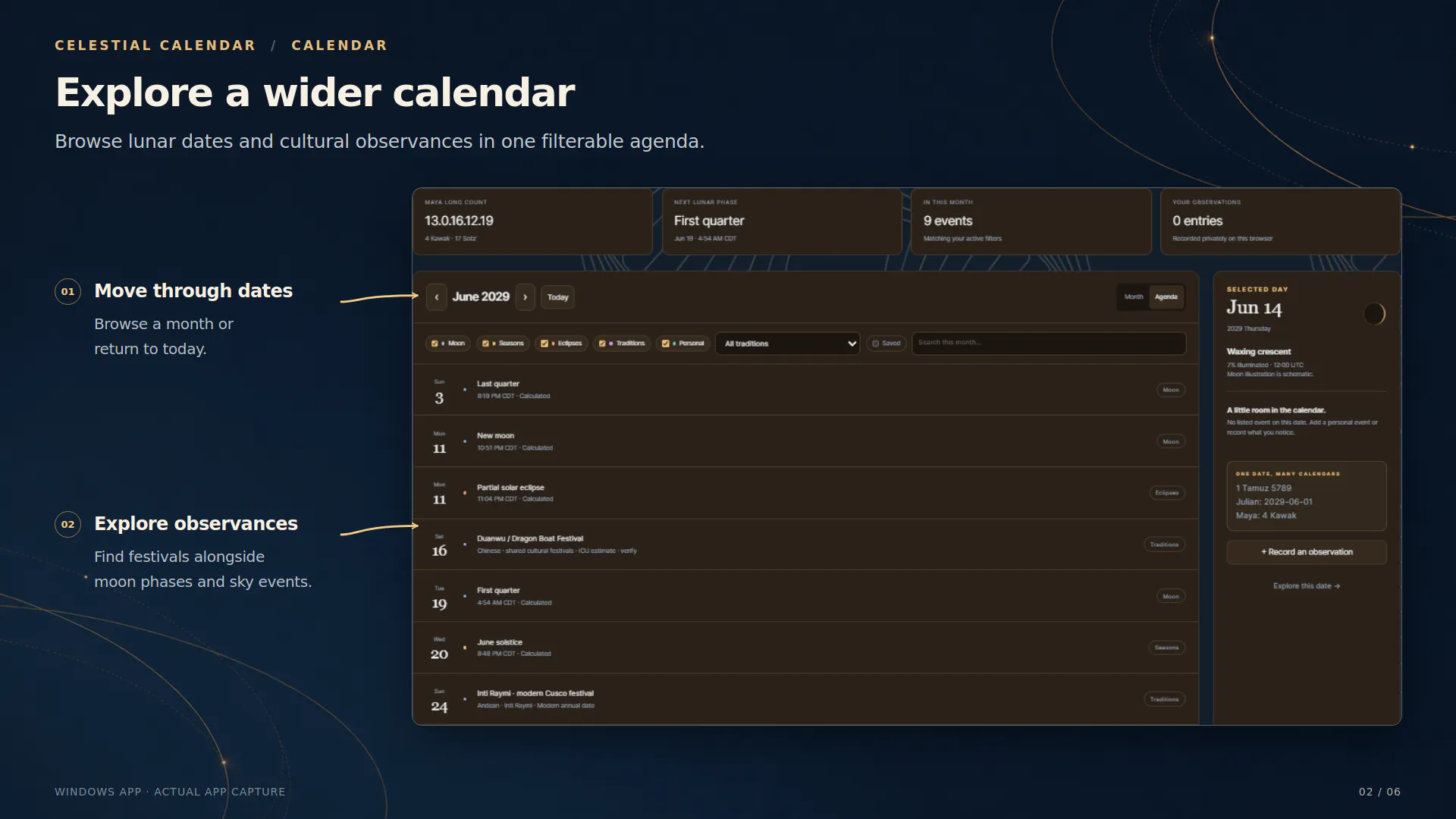
Task: Uncheck the Moon filter checkbox
Action: [435, 344]
